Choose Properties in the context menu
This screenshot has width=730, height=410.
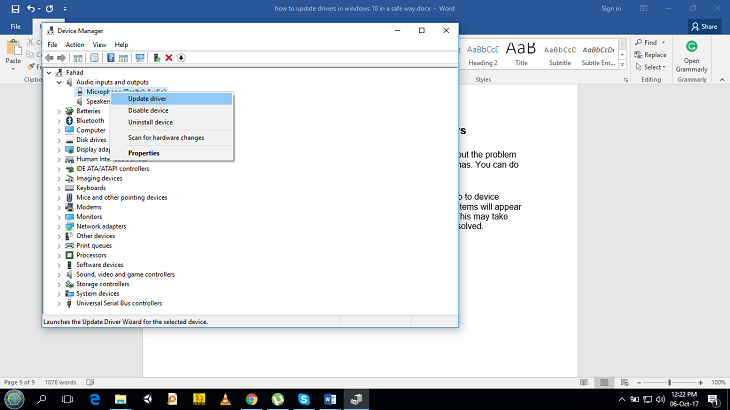point(171,153)
